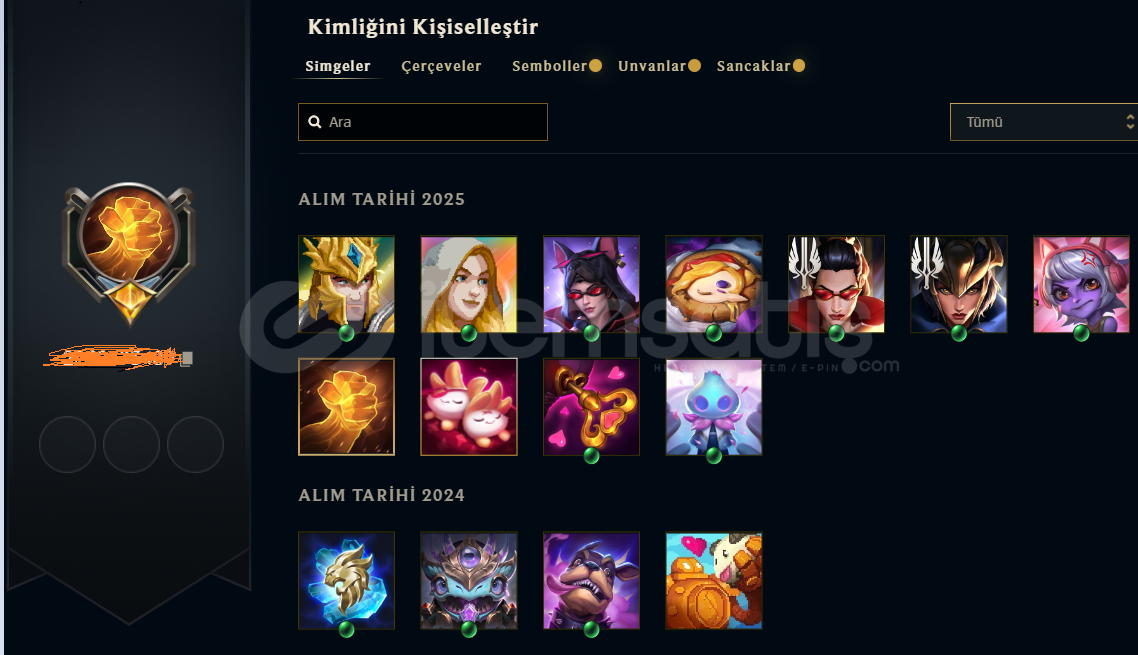Click the third empty token slot circle
Image resolution: width=1138 pixels, height=655 pixels.
click(195, 444)
